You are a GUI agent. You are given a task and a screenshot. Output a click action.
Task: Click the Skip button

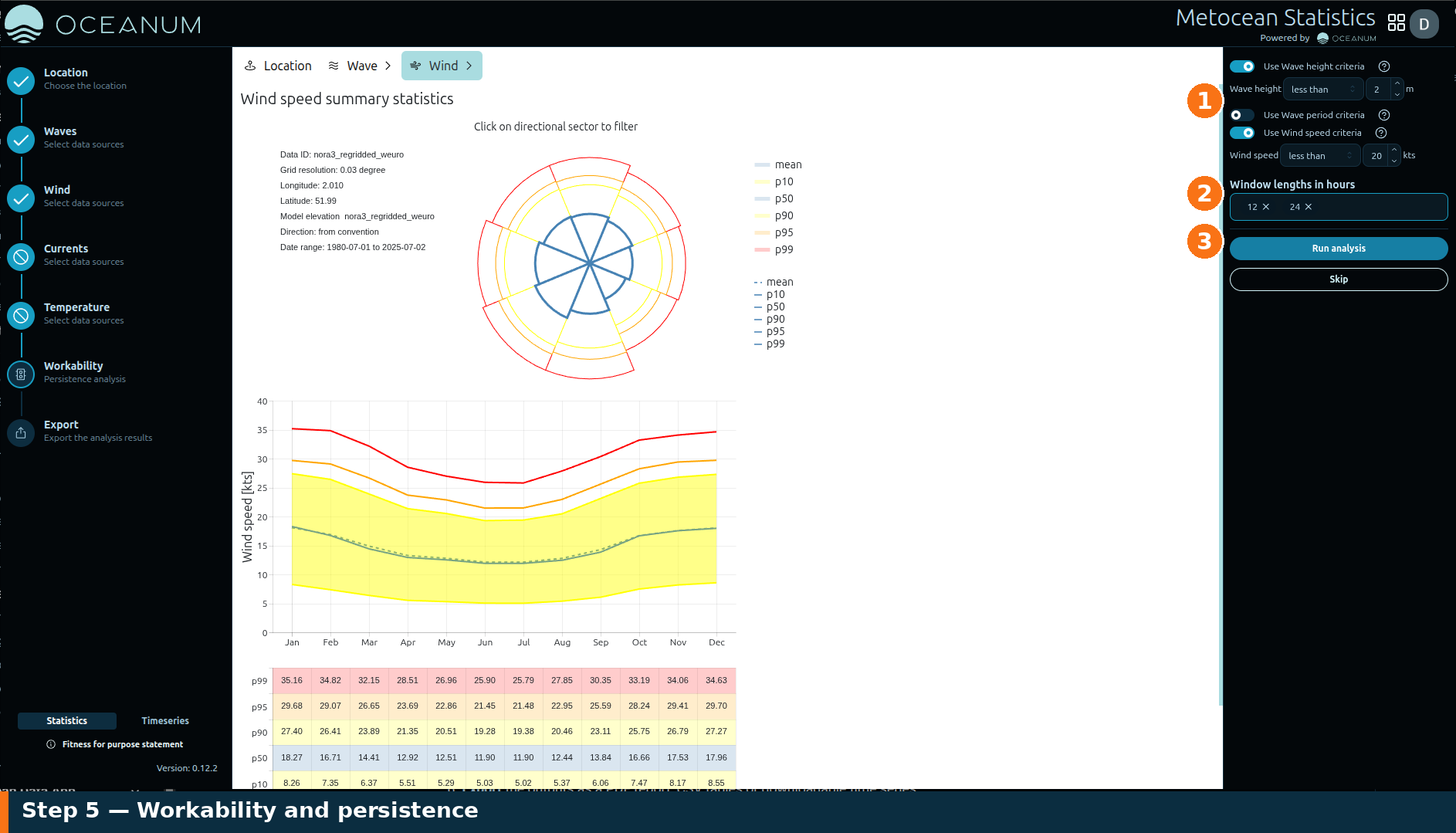(1339, 279)
